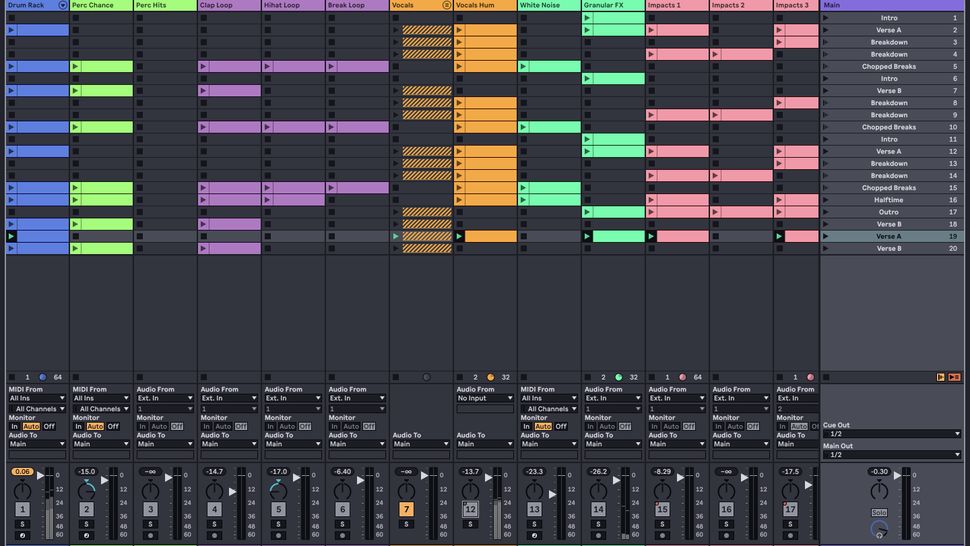This screenshot has width=970, height=546.
Task: Launch Impacts 1 clip in Outro scene
Action: click(651, 212)
